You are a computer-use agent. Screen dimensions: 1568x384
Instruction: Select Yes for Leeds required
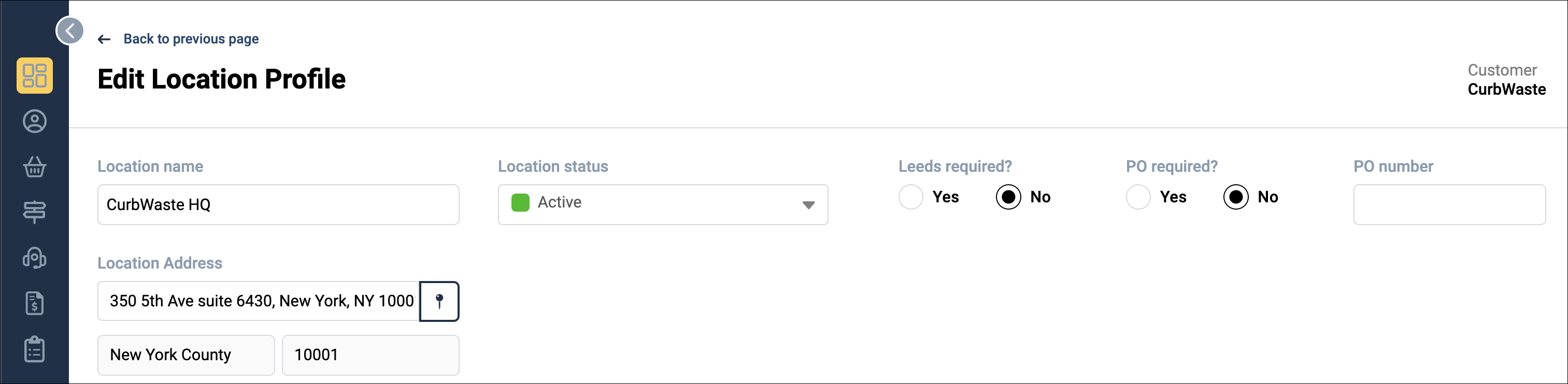click(910, 198)
